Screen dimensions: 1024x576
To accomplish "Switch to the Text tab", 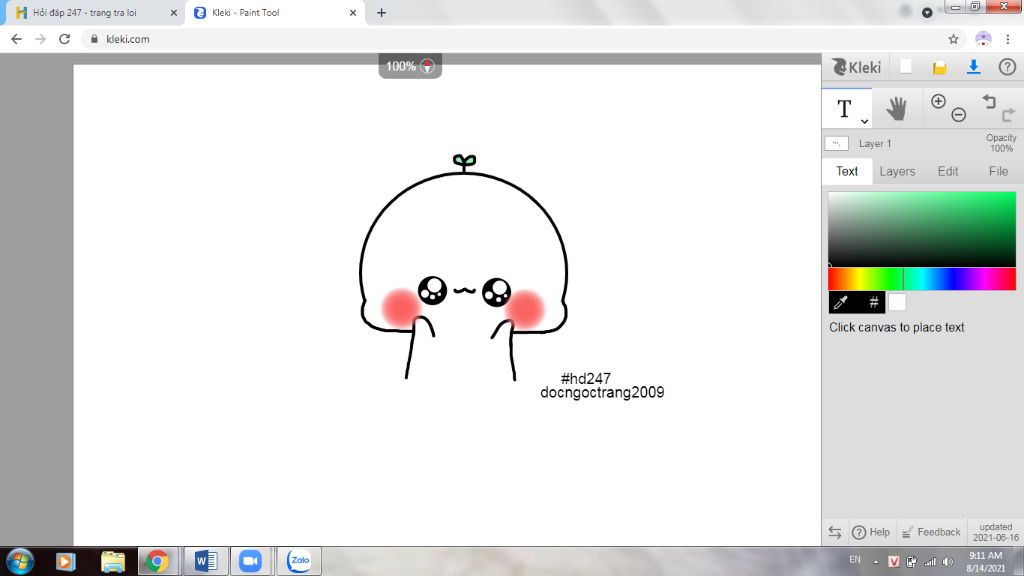I will [x=847, y=171].
